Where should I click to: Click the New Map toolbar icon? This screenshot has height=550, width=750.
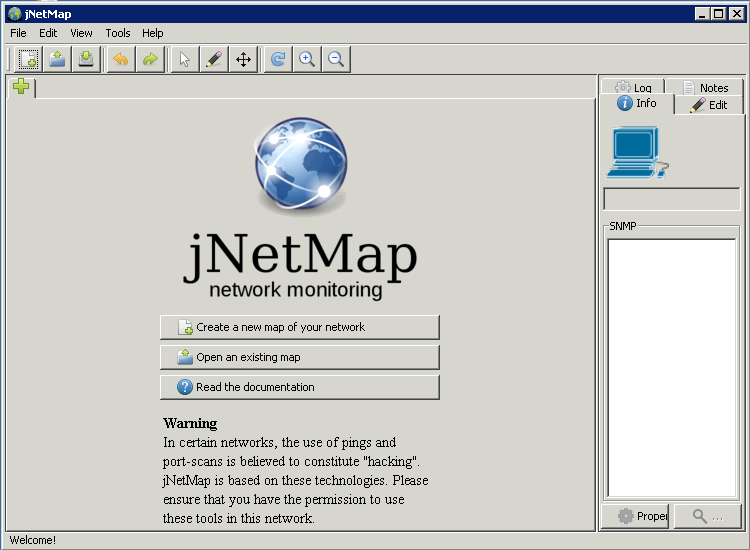28,60
